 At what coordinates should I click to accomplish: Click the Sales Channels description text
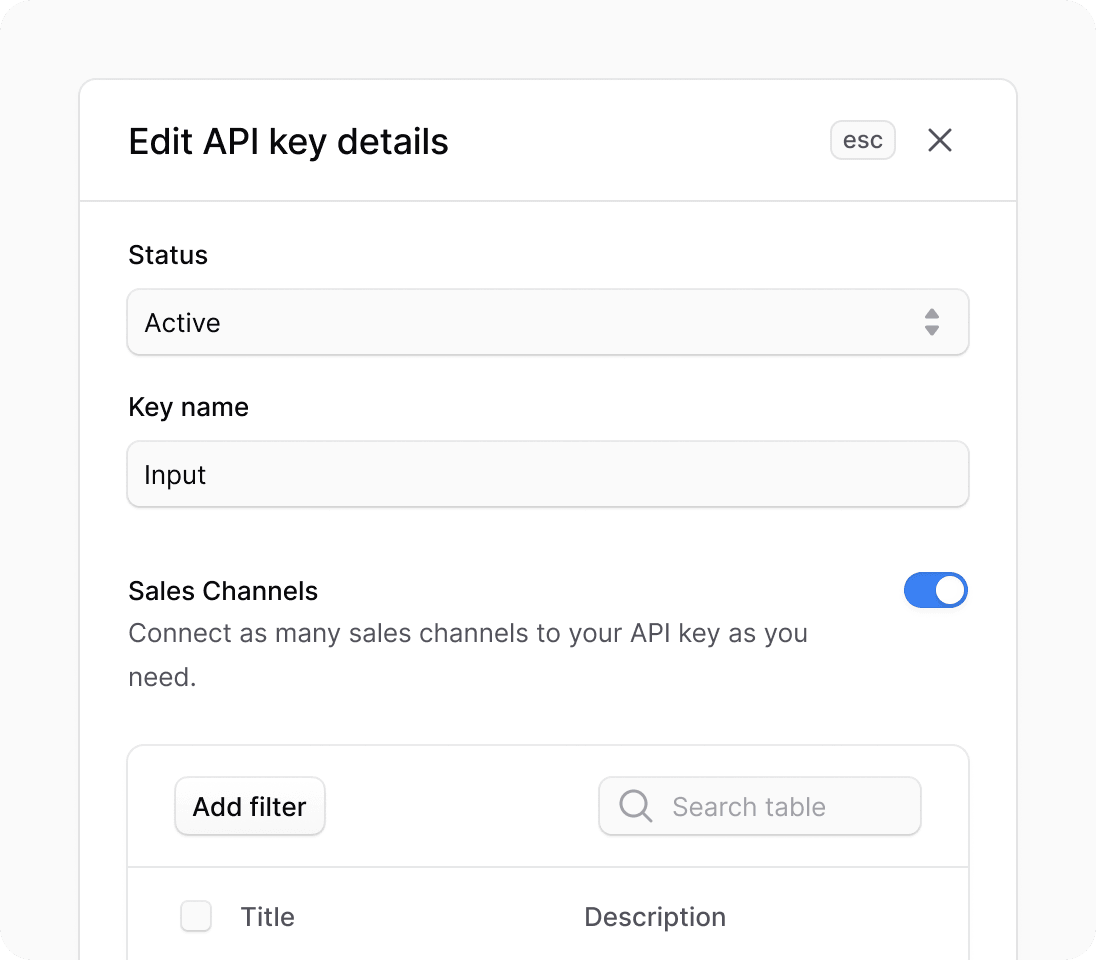[x=468, y=654]
